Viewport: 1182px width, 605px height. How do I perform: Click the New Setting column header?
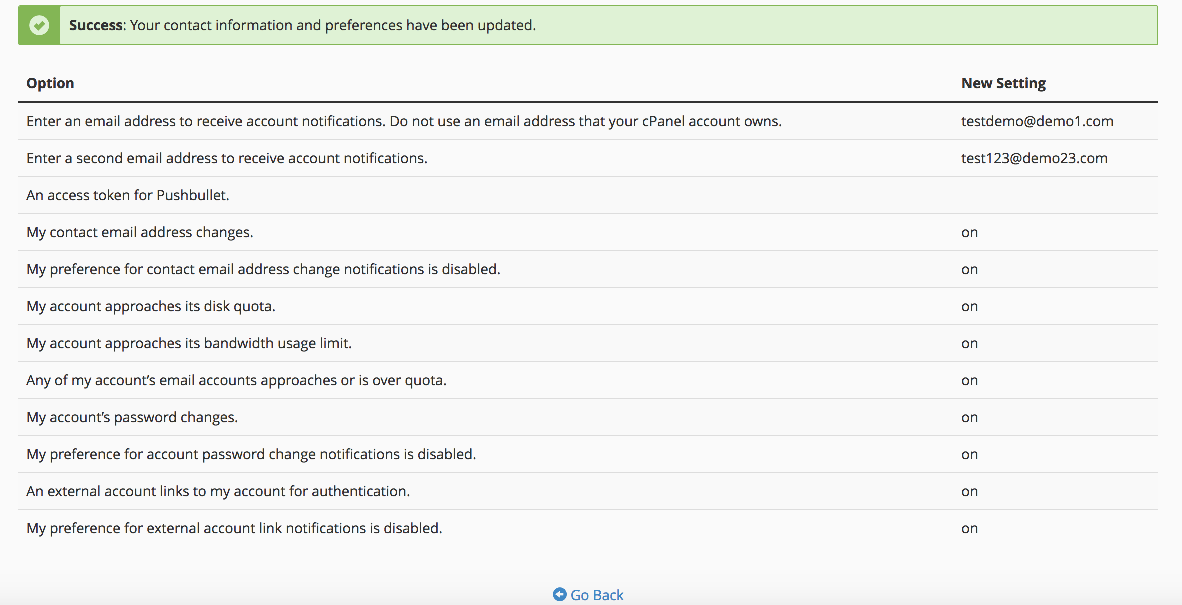pyautogui.click(x=1003, y=83)
